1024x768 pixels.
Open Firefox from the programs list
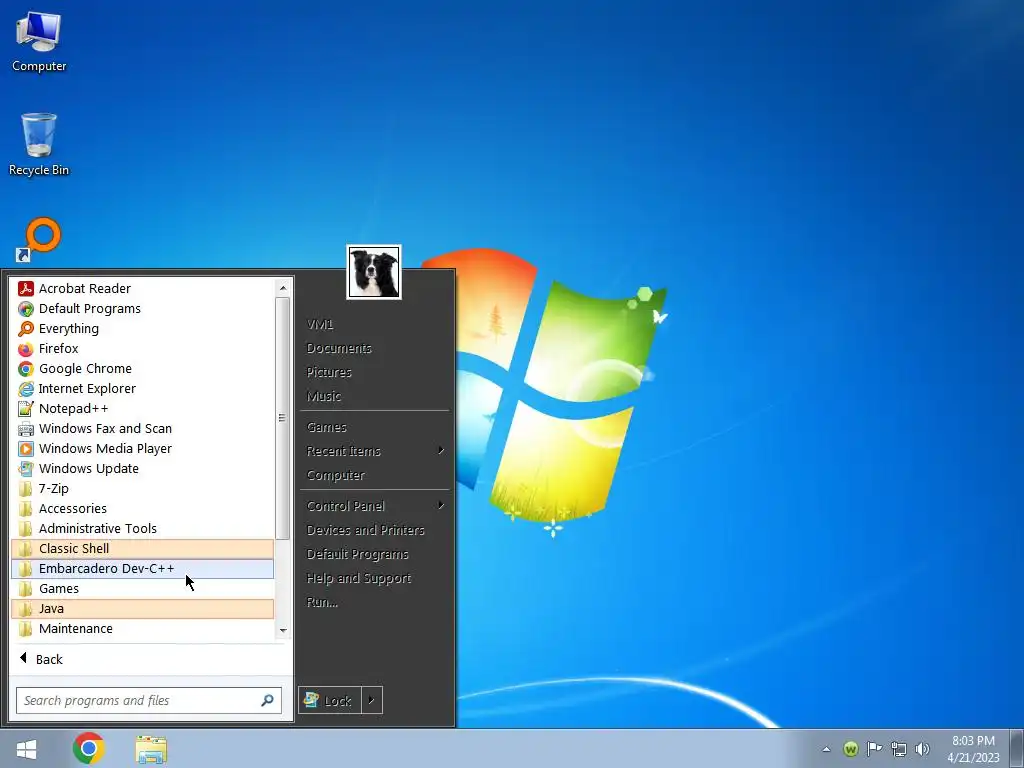pos(142,348)
